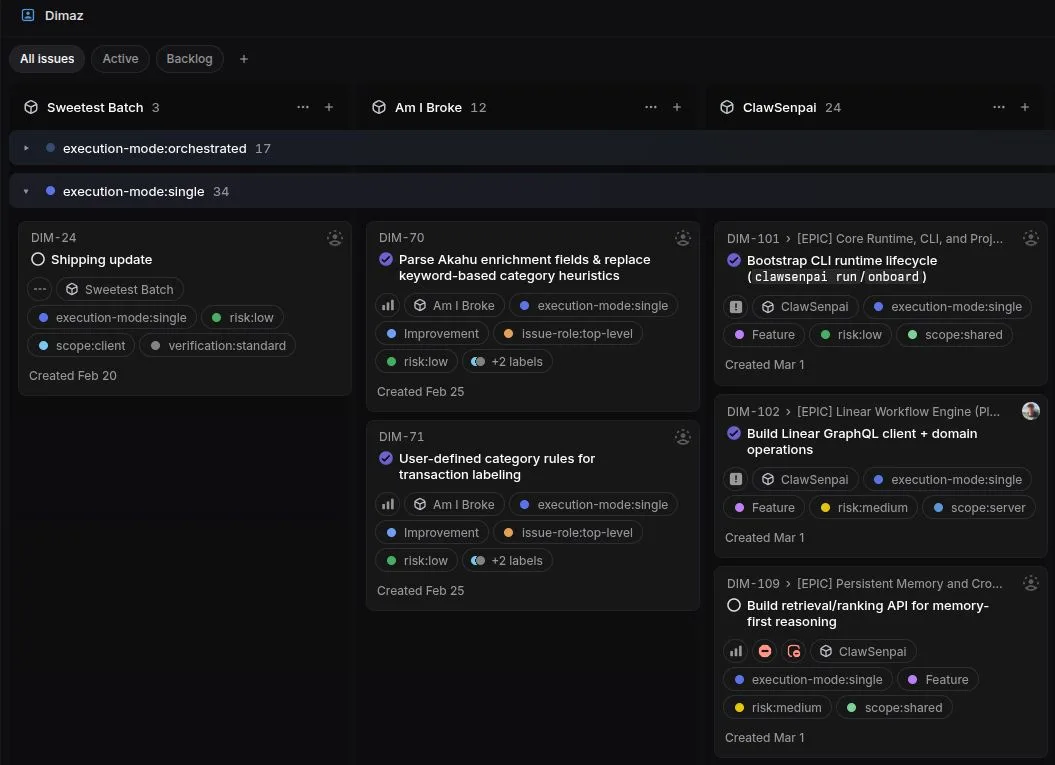Screen dimensions: 1055x765
Task: Click Feature label on DIM-109 card
Action: pos(938,680)
